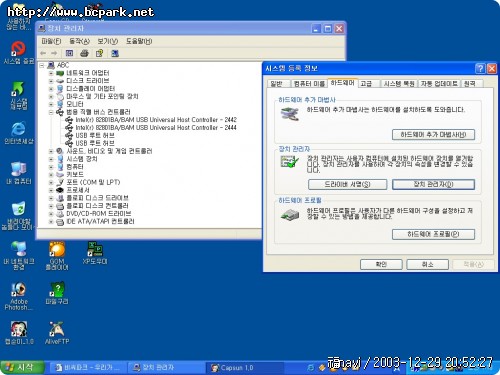
Task: Click the scan for hardware changes icon
Action: tap(115, 53)
